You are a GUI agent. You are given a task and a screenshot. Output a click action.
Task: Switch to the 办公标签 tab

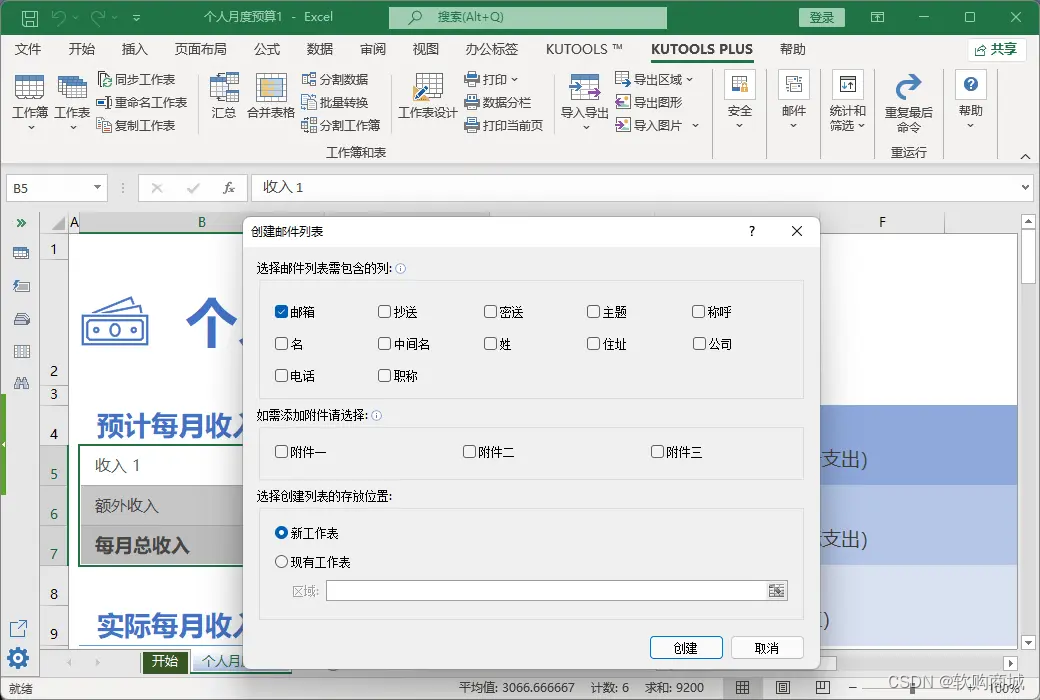tap(491, 49)
